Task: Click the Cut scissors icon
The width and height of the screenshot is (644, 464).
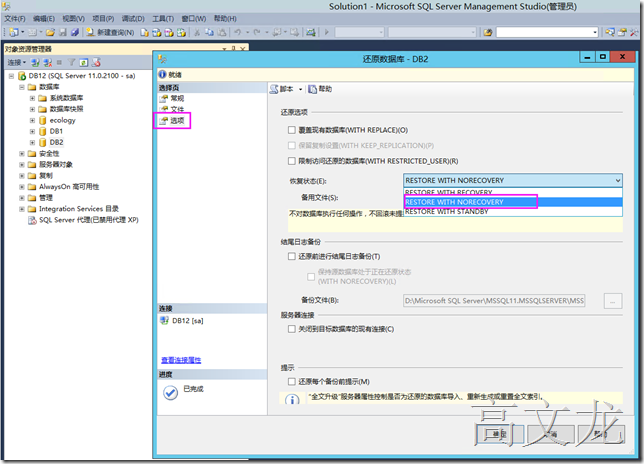Action: pyautogui.click(x=197, y=32)
